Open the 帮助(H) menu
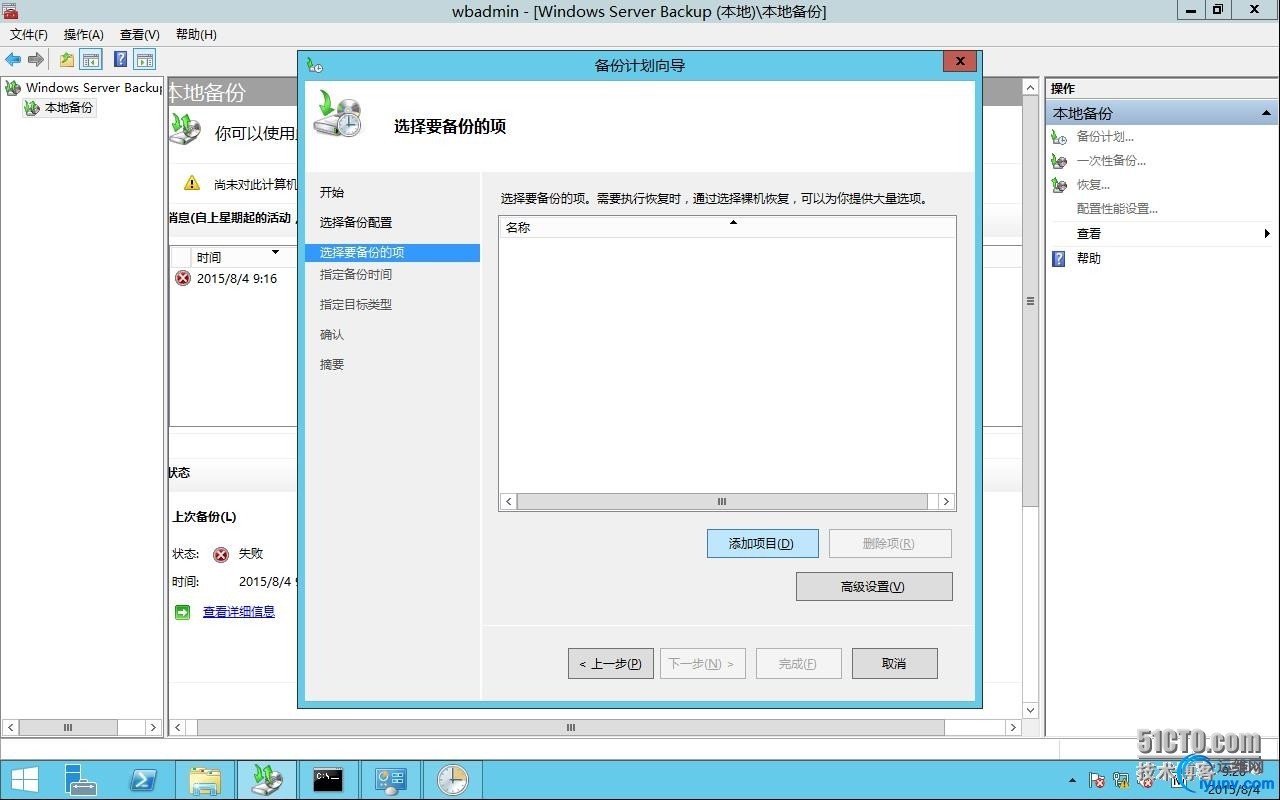 click(196, 34)
